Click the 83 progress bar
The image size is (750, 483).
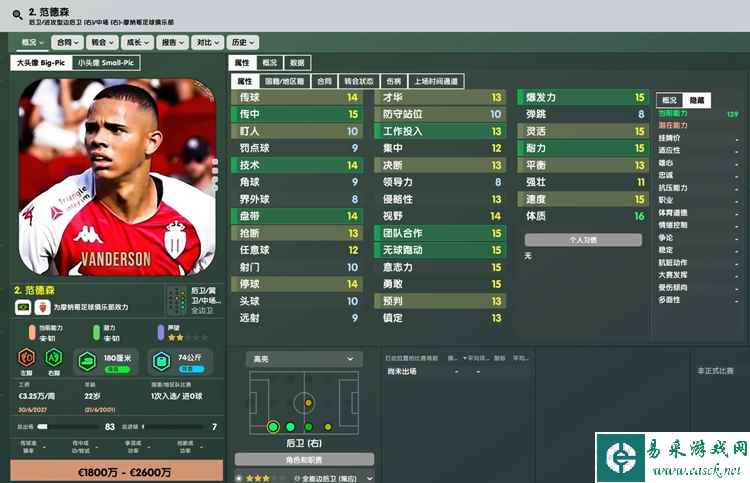[71, 427]
